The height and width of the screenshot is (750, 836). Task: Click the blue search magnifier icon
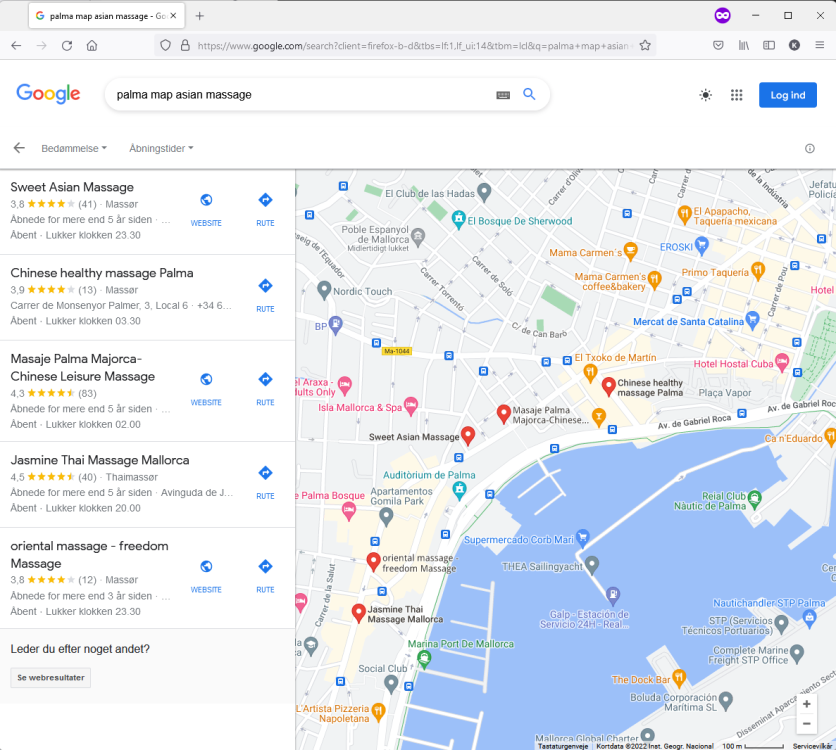529,94
